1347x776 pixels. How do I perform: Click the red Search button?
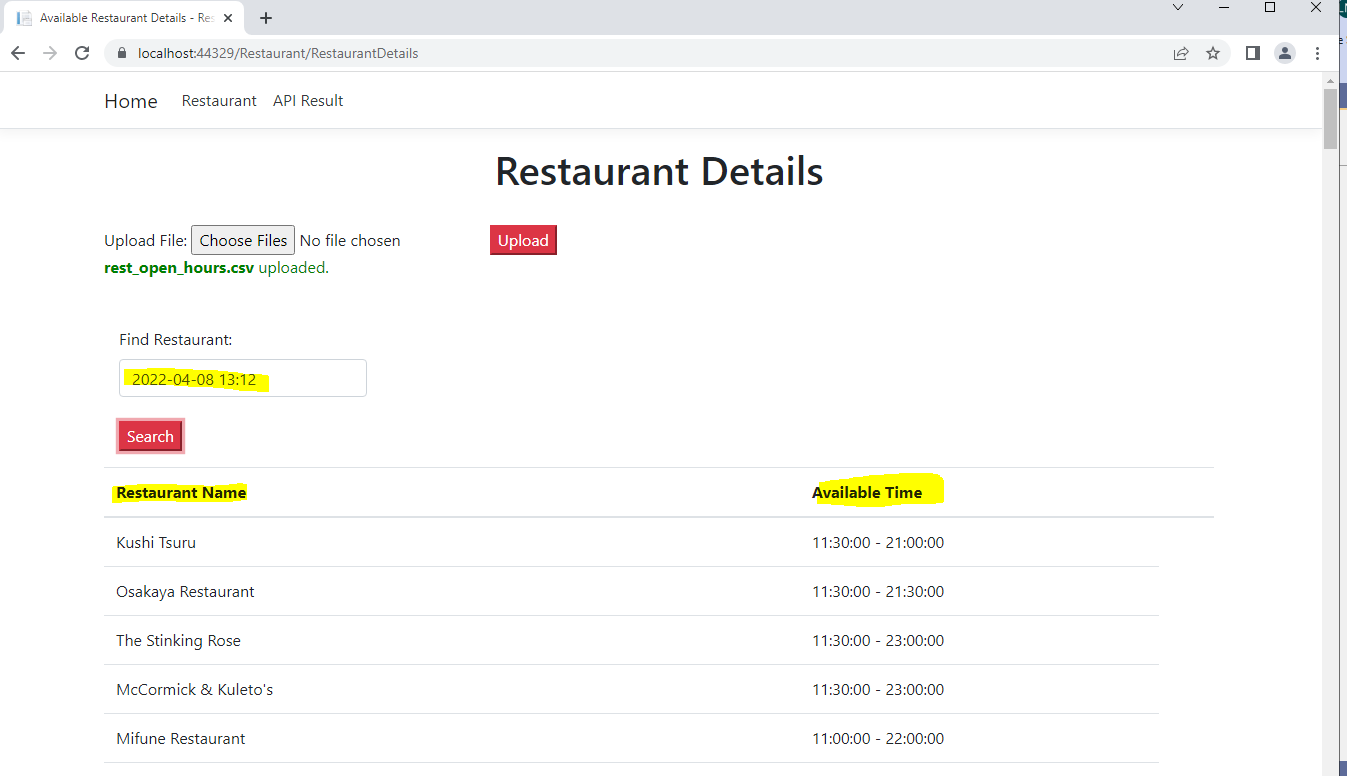point(150,436)
